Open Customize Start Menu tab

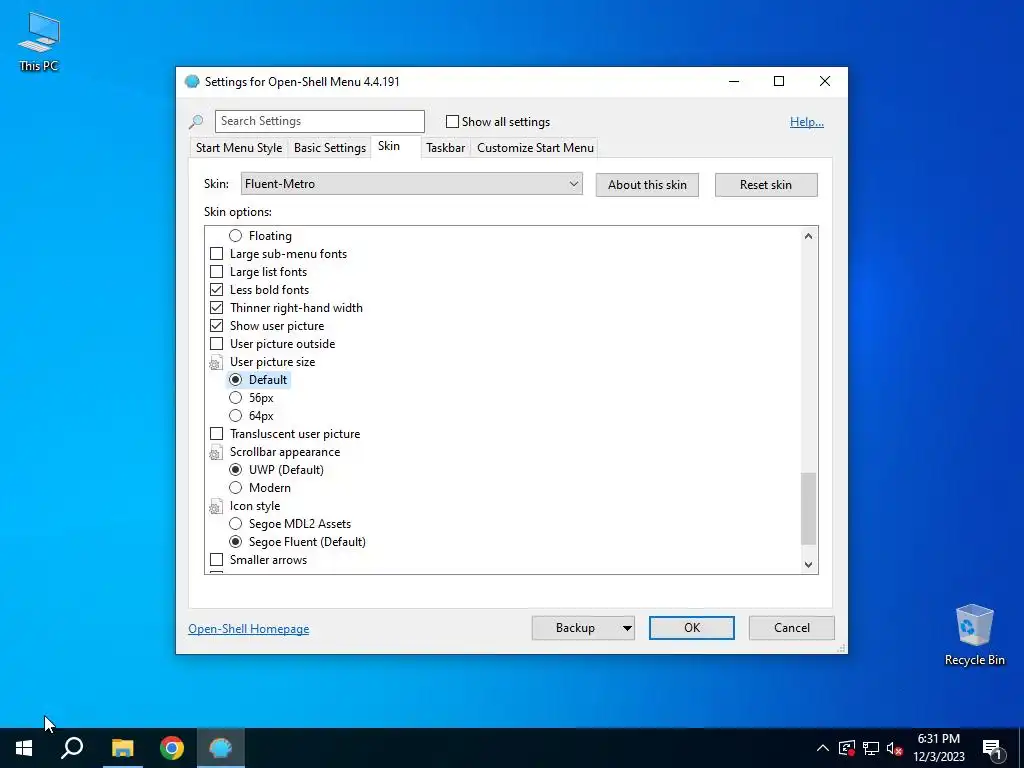click(536, 148)
